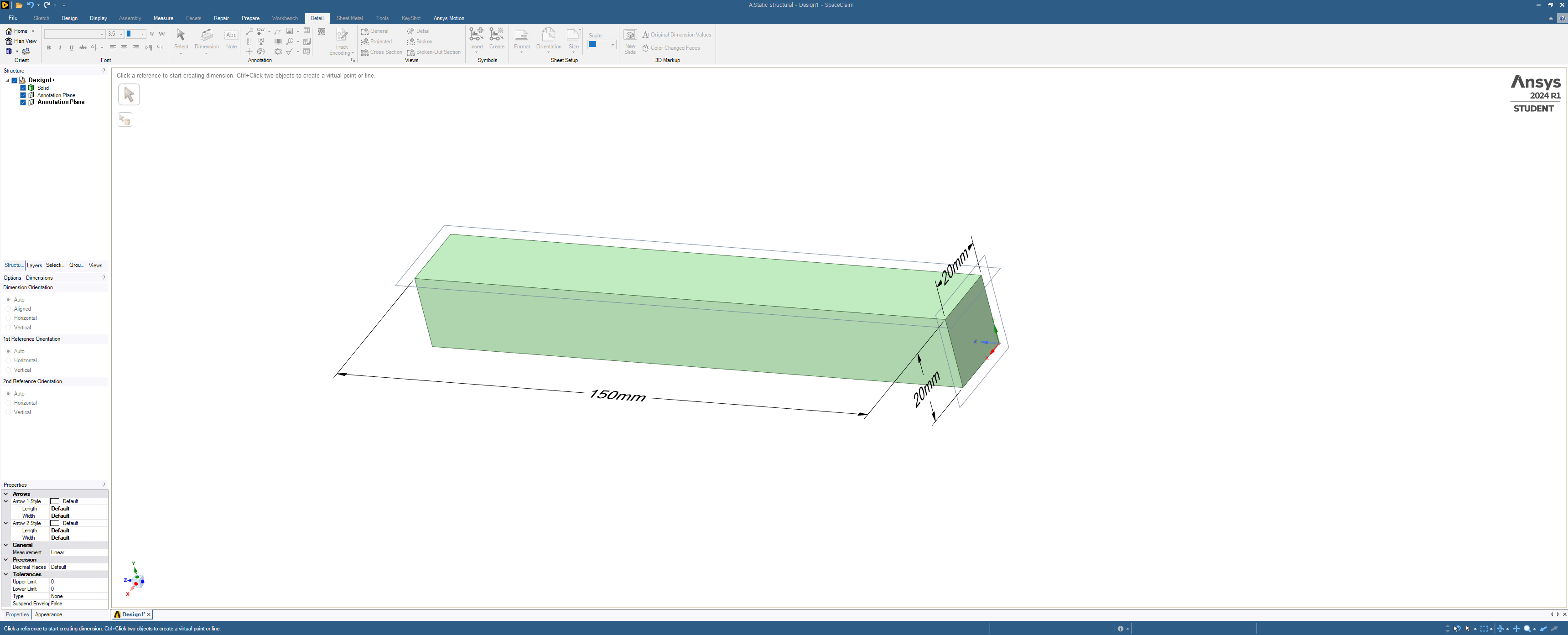This screenshot has height=635, width=1568.
Task: Click General view button
Action: pos(375,31)
